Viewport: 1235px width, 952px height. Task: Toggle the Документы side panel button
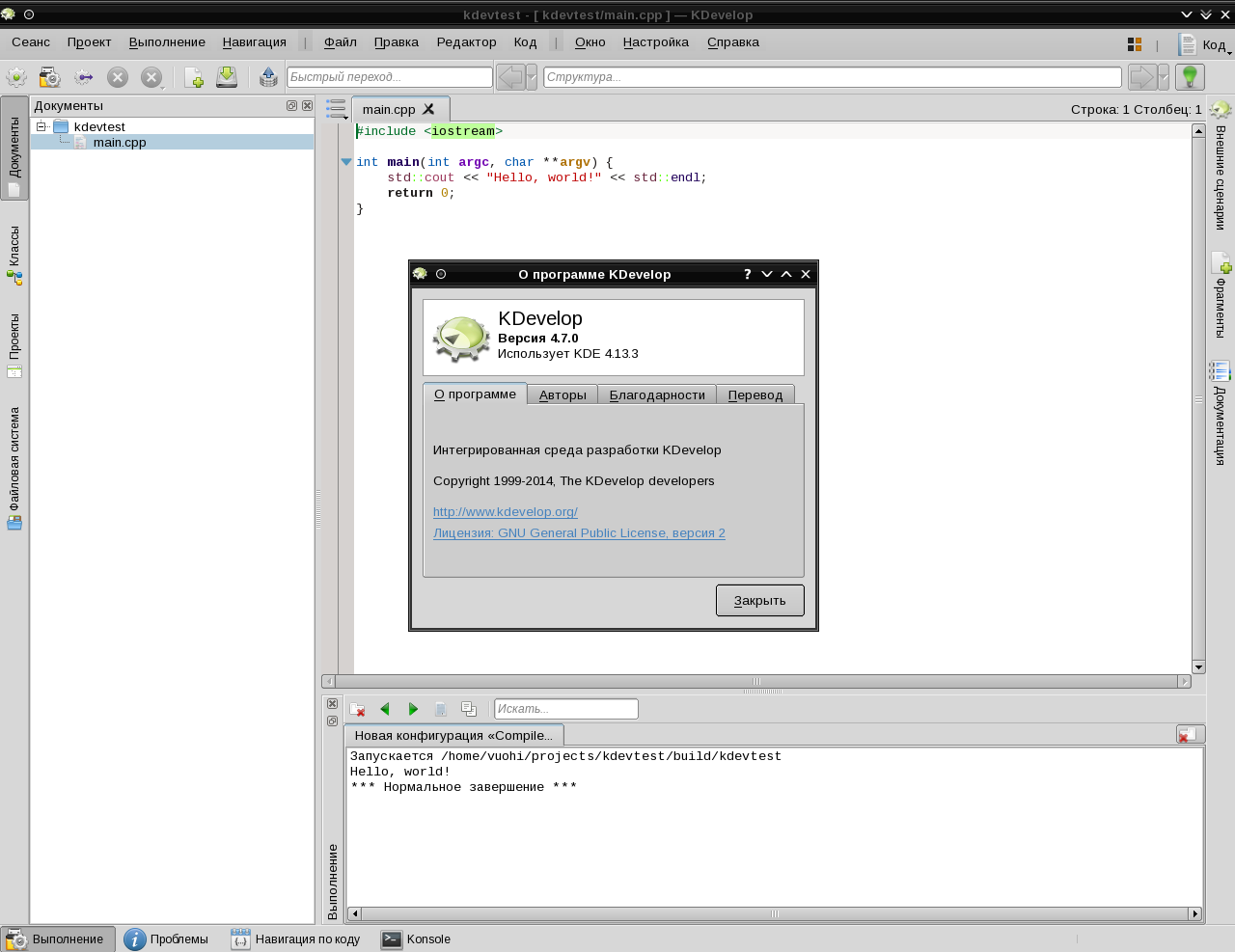coord(14,149)
